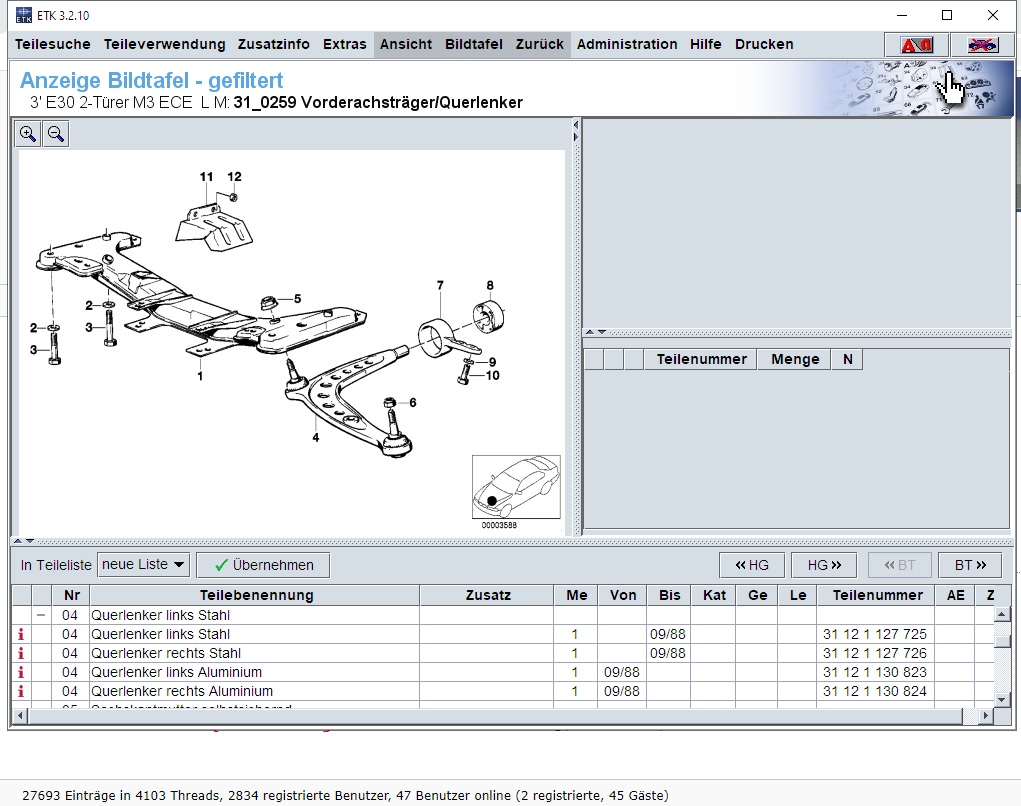Select part number 31 12 1 130 823 row

coord(504,672)
